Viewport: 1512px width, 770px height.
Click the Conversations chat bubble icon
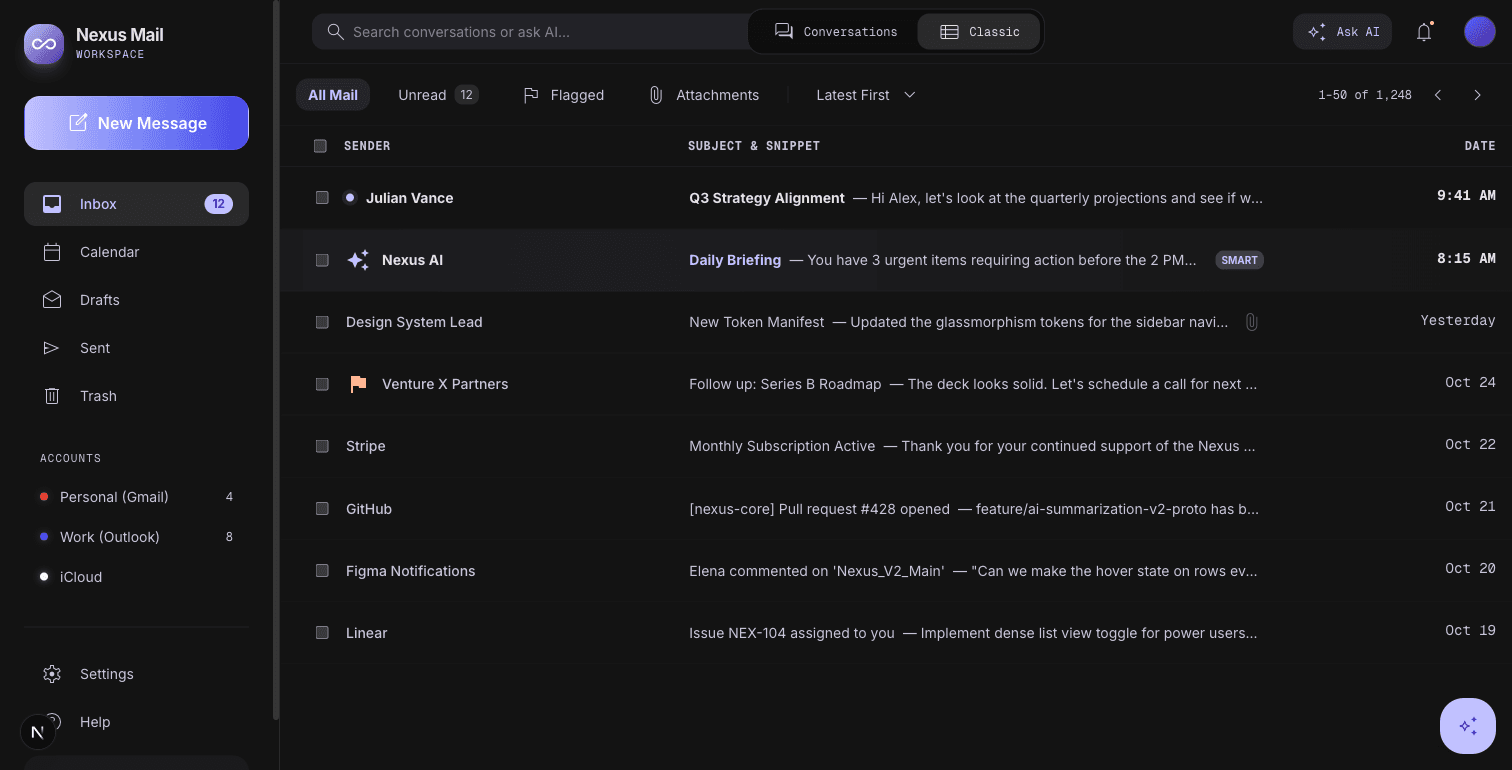(784, 32)
